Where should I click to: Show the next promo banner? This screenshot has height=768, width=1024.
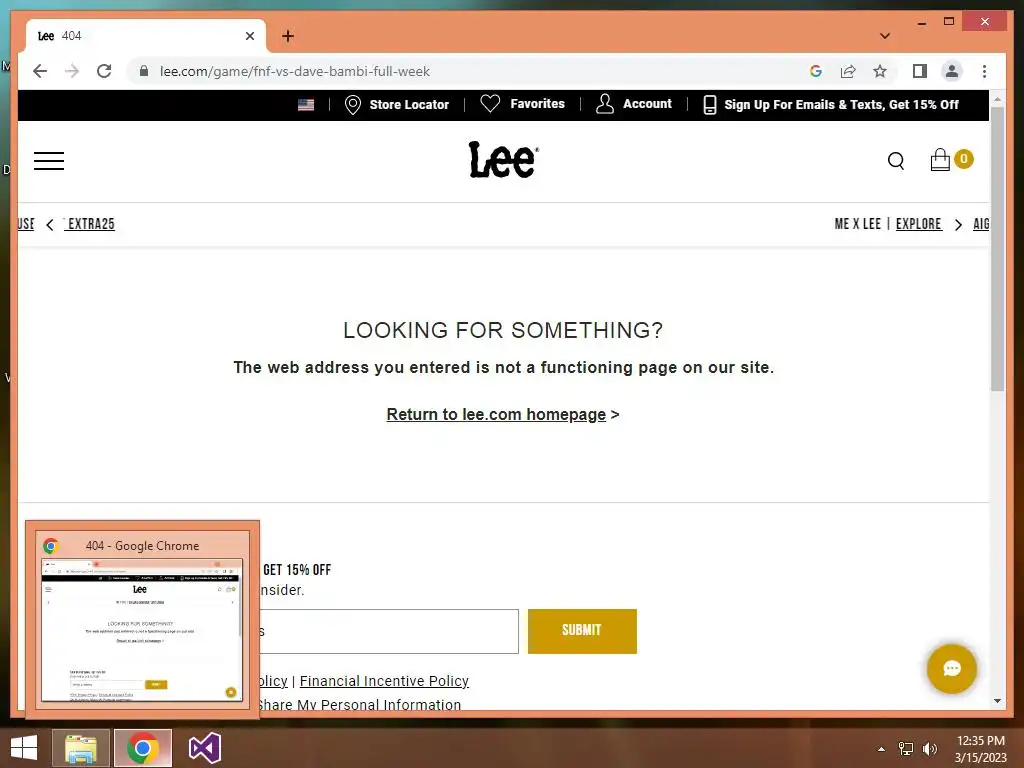point(958,225)
